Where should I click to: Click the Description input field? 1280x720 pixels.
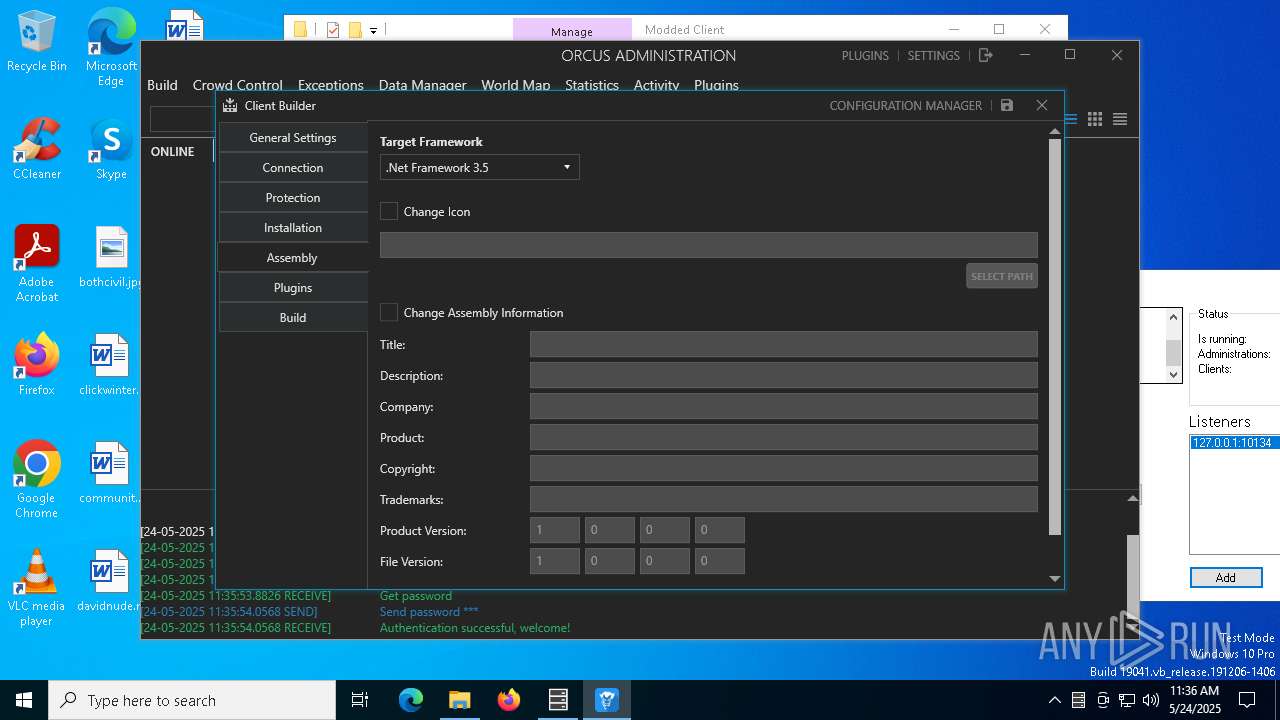click(783, 375)
